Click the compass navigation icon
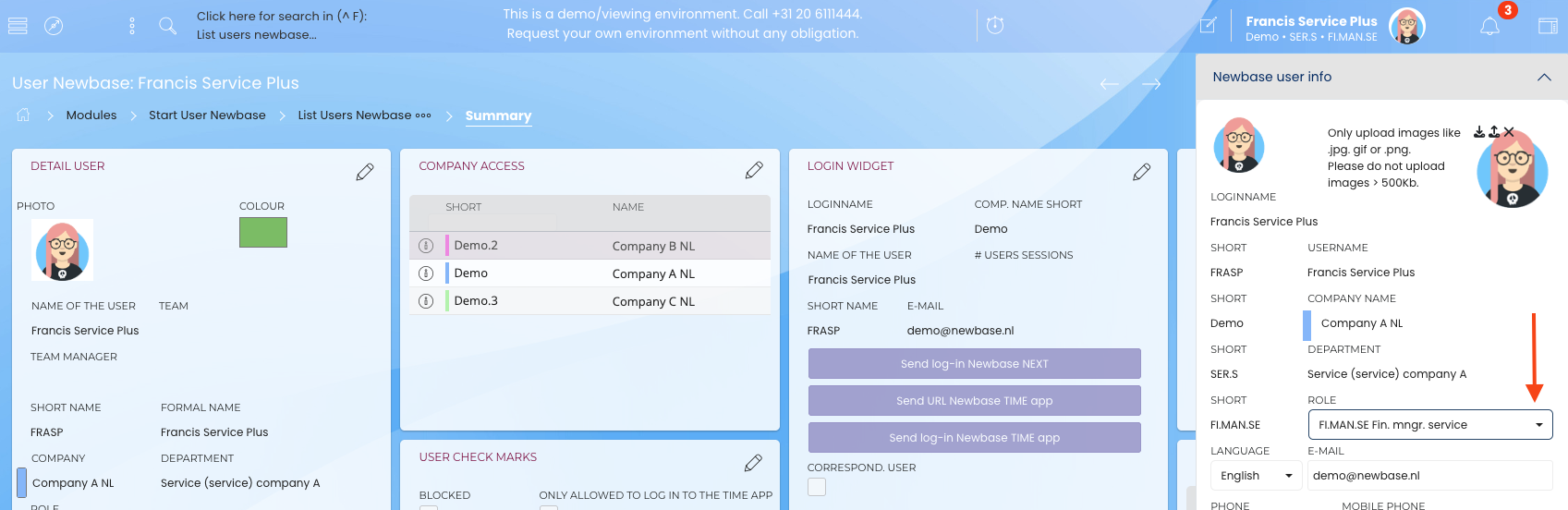Viewport: 1568px width, 510px height. pyautogui.click(x=55, y=26)
